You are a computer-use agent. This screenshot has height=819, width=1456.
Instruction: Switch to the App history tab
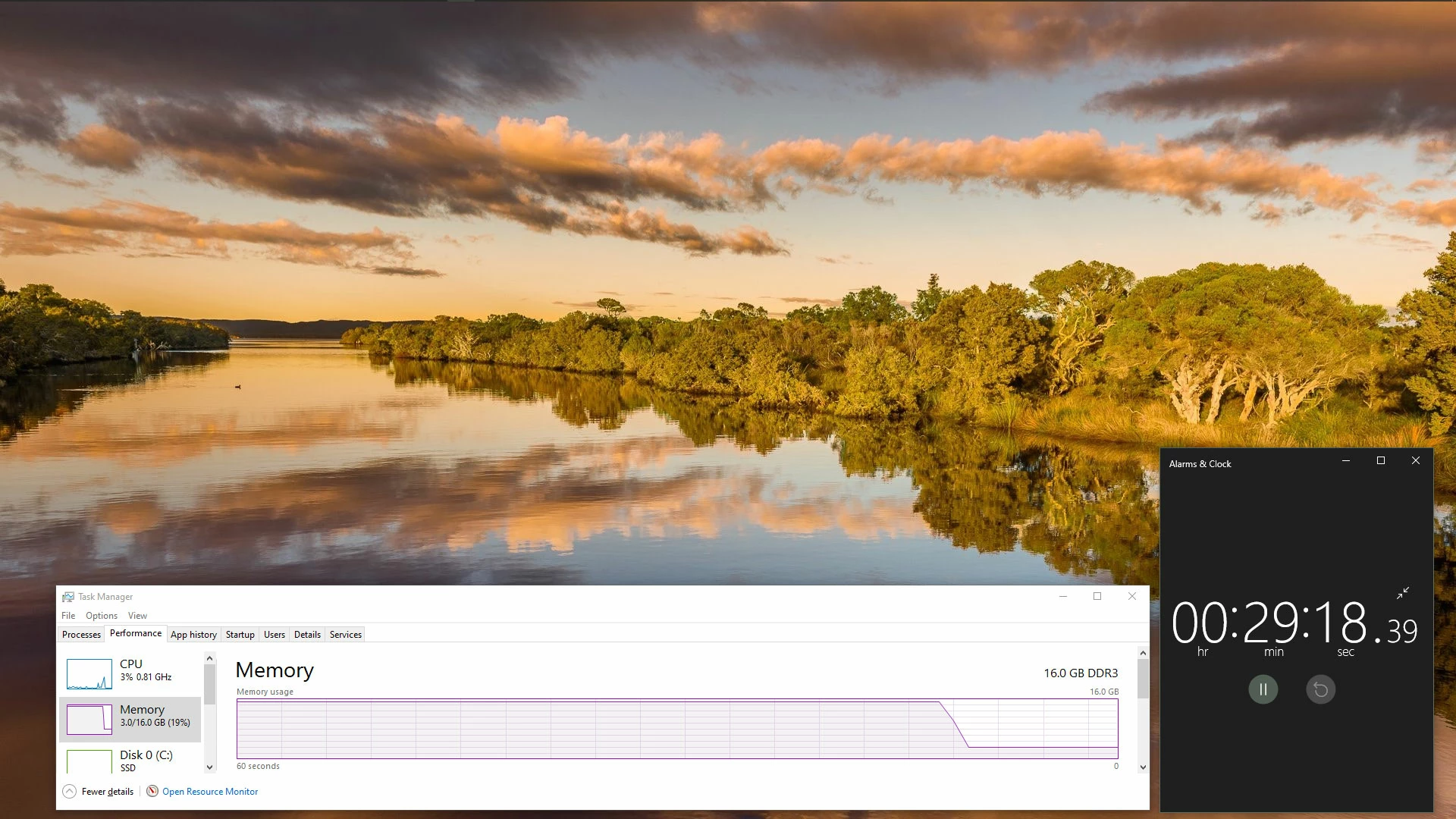[x=193, y=635]
